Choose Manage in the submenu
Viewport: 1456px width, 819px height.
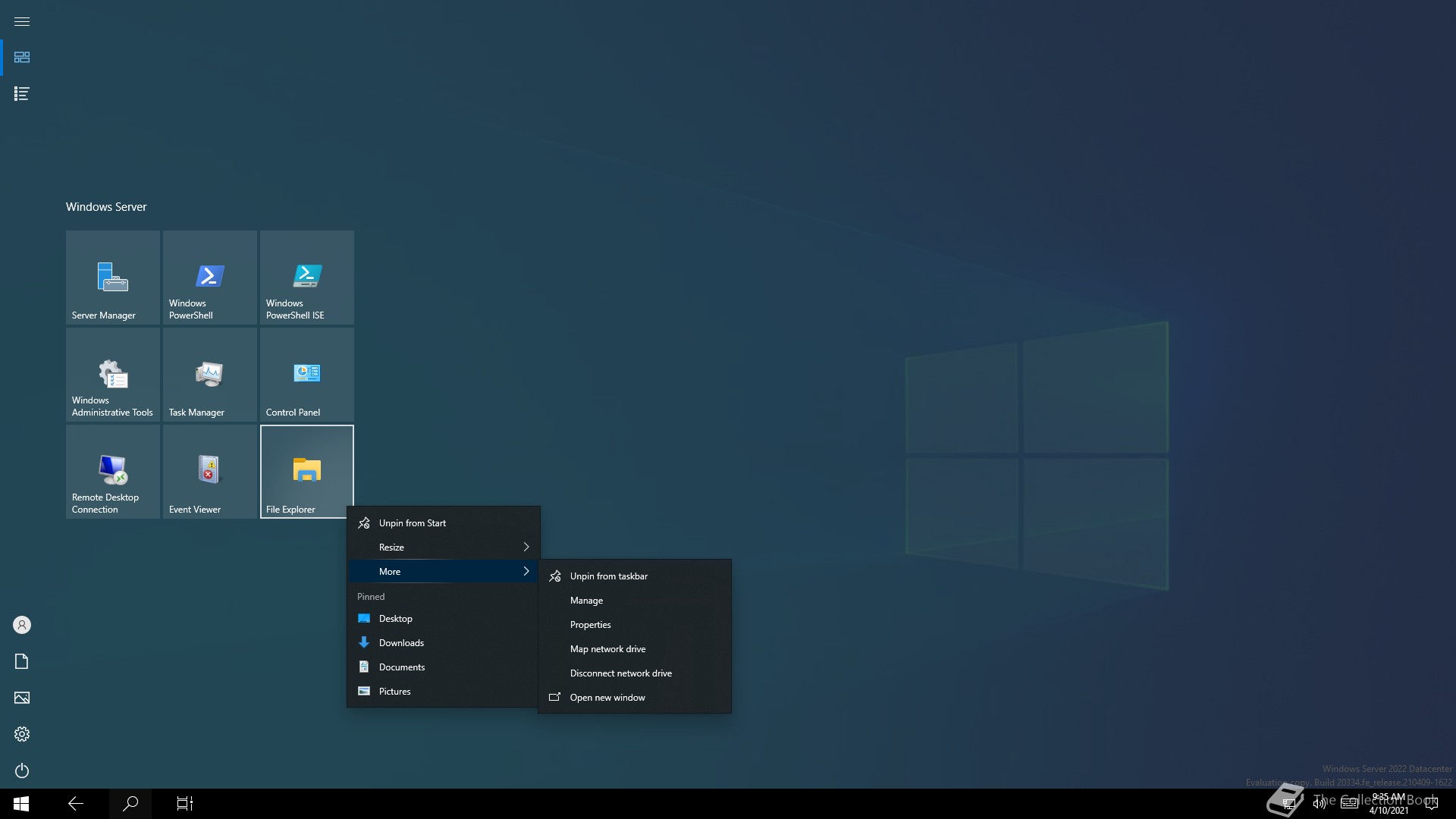[x=635, y=601]
